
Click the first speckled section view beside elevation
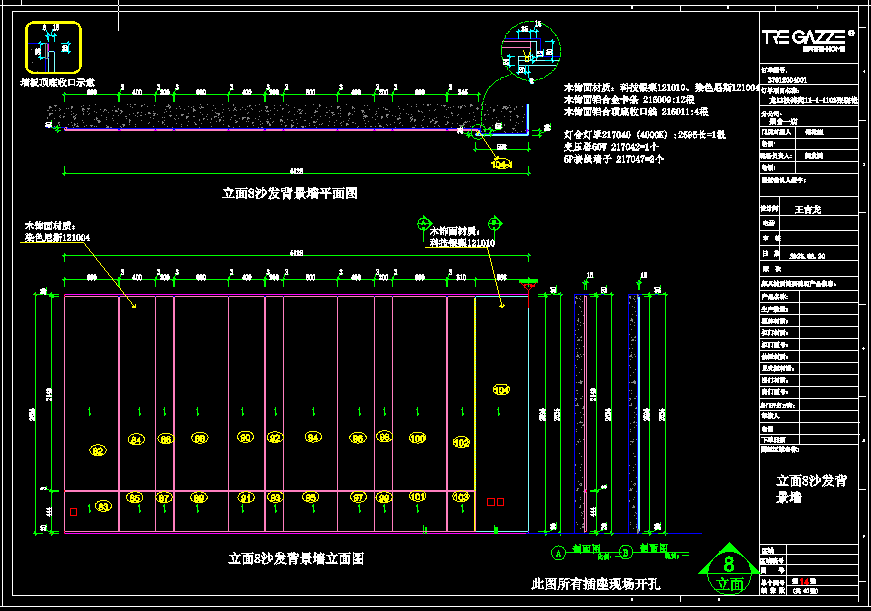580,413
